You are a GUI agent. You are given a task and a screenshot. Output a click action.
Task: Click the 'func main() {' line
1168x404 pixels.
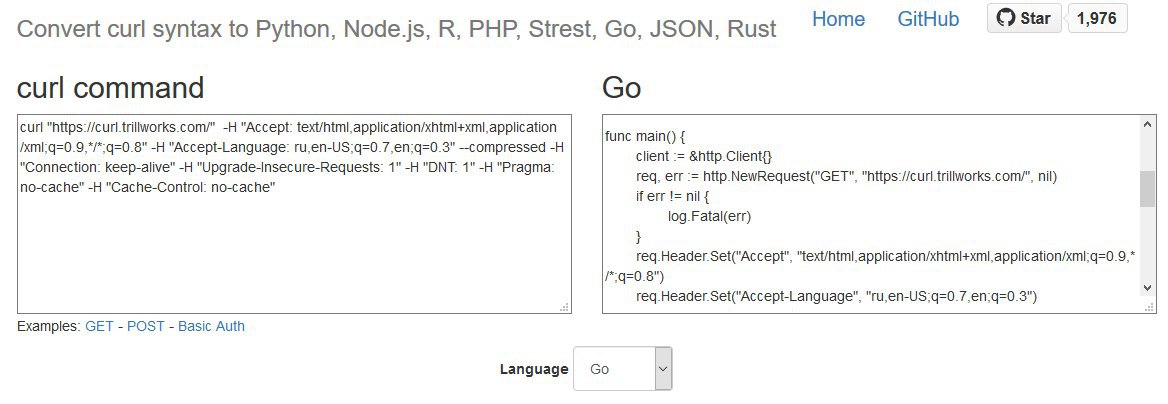(645, 136)
